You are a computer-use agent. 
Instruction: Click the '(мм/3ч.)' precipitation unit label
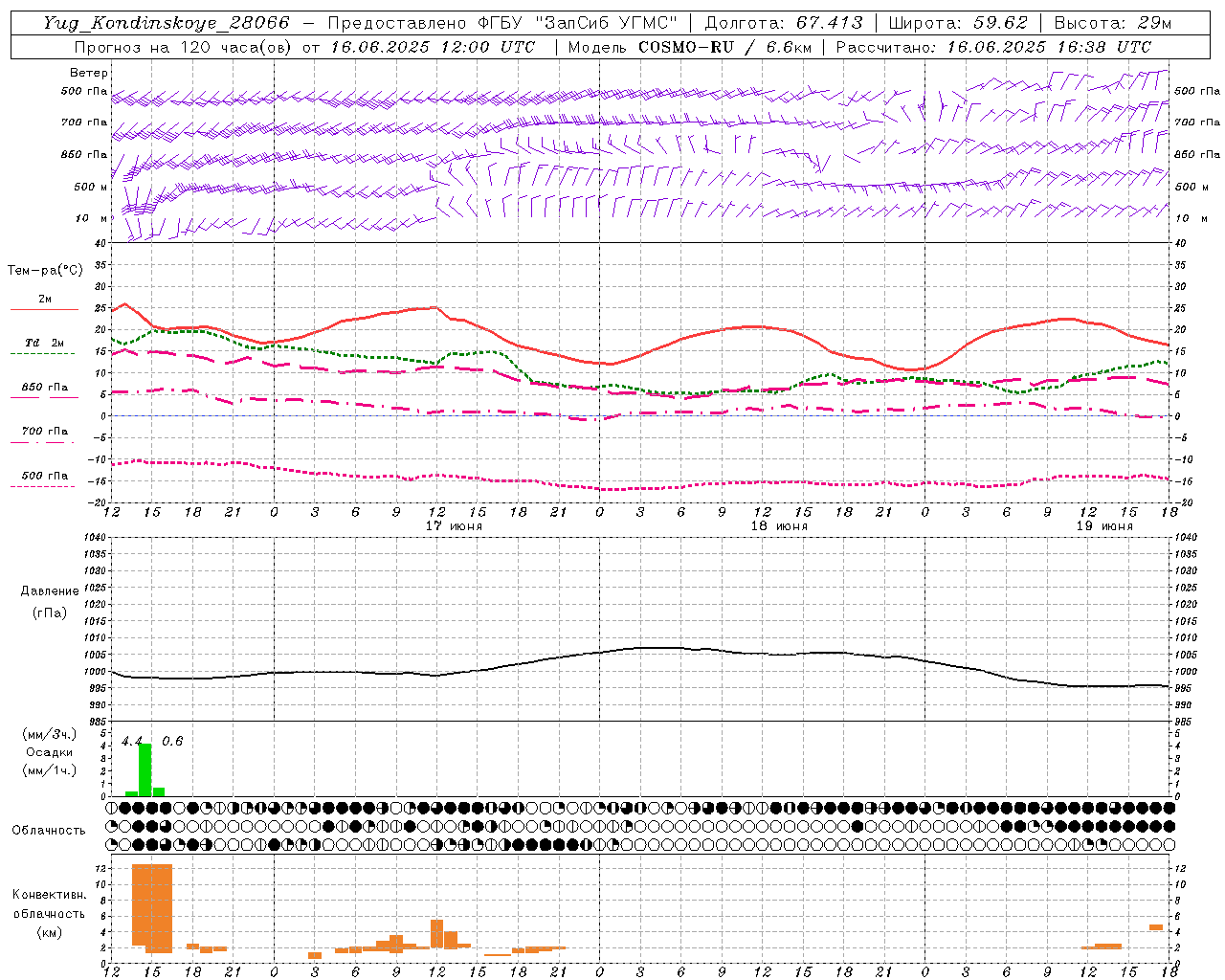[x=50, y=734]
